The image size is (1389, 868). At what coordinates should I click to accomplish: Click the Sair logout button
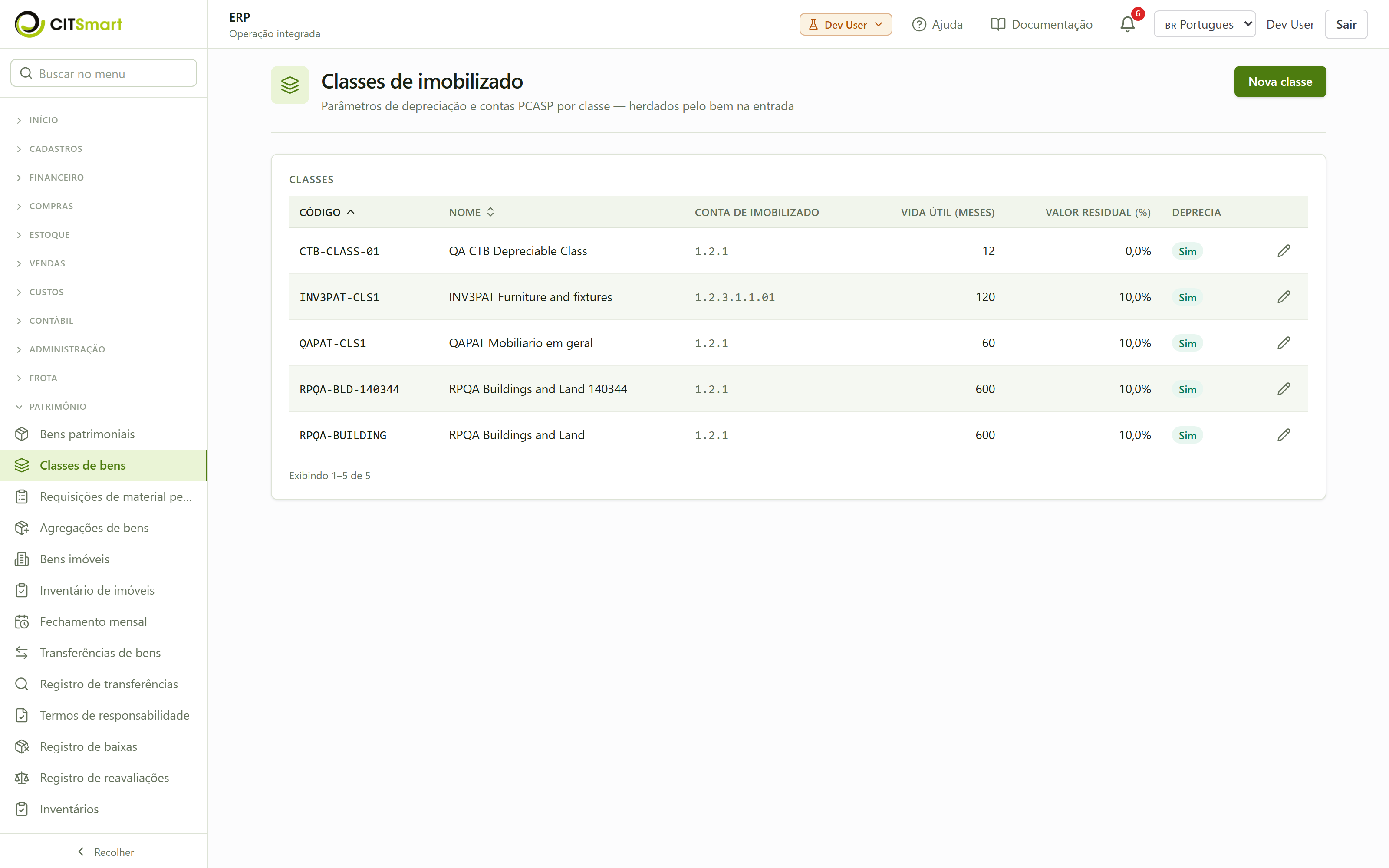pos(1346,24)
